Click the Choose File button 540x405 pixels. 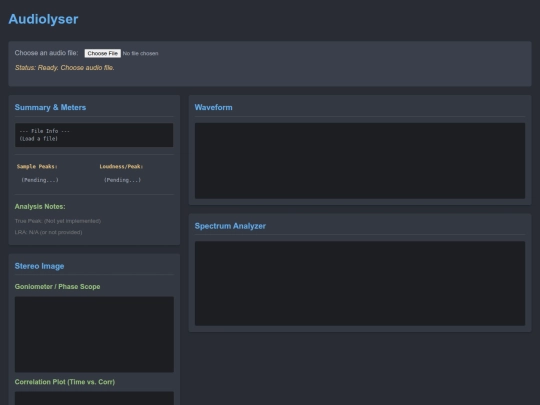[103, 53]
